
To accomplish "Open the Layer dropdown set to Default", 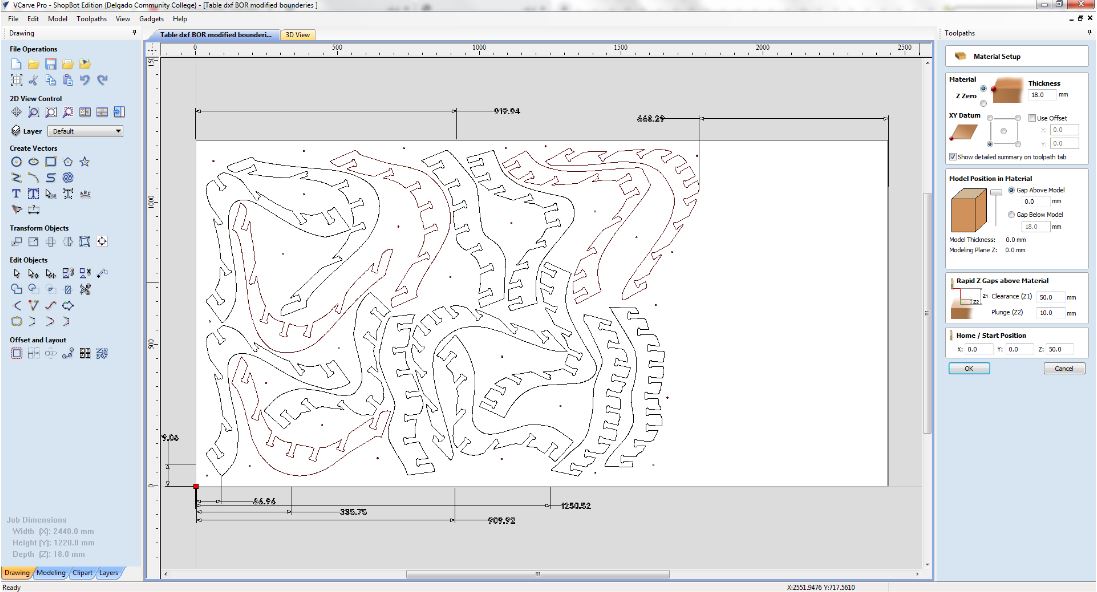I will point(85,131).
